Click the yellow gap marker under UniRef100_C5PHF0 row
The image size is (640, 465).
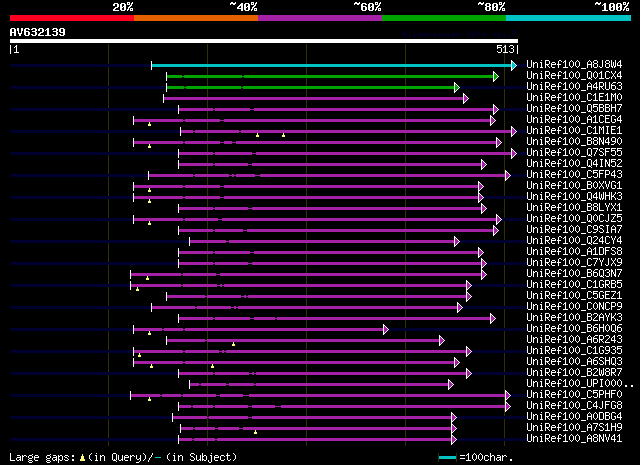(149, 399)
